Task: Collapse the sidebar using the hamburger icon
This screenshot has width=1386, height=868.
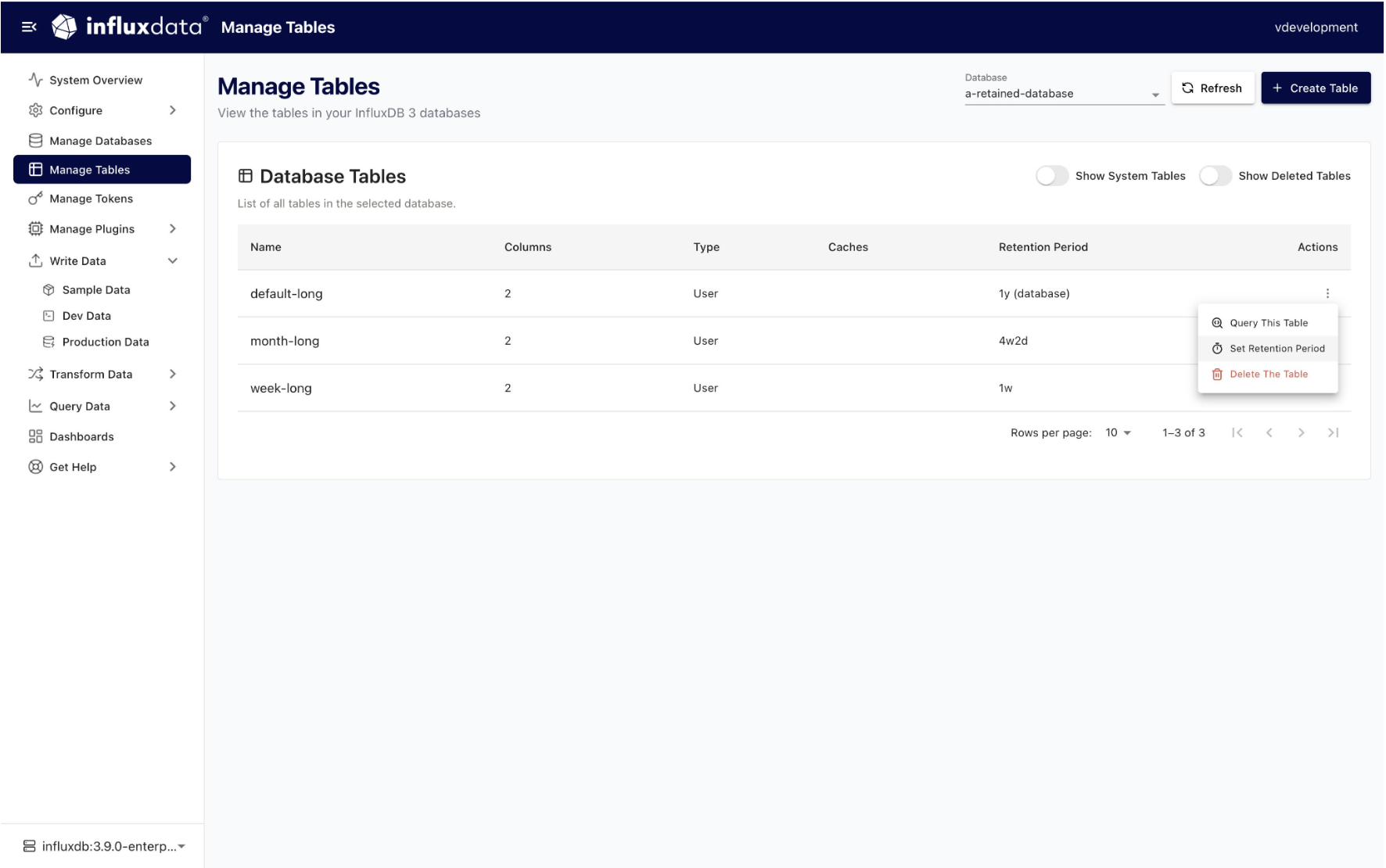Action: [x=30, y=27]
